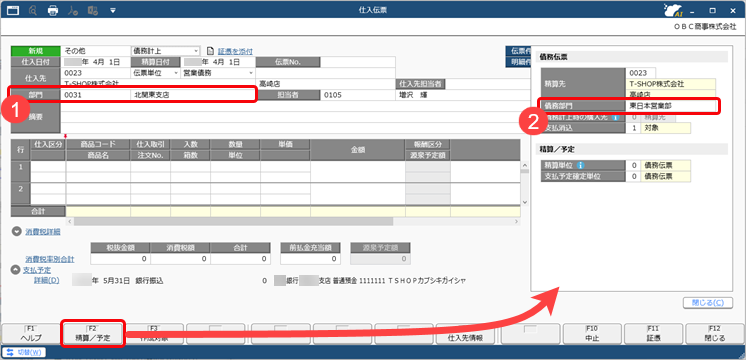The width and height of the screenshot is (746, 360).
Task: Open the quick access toolbar dropdown arrow
Action: pyautogui.click(x=113, y=10)
